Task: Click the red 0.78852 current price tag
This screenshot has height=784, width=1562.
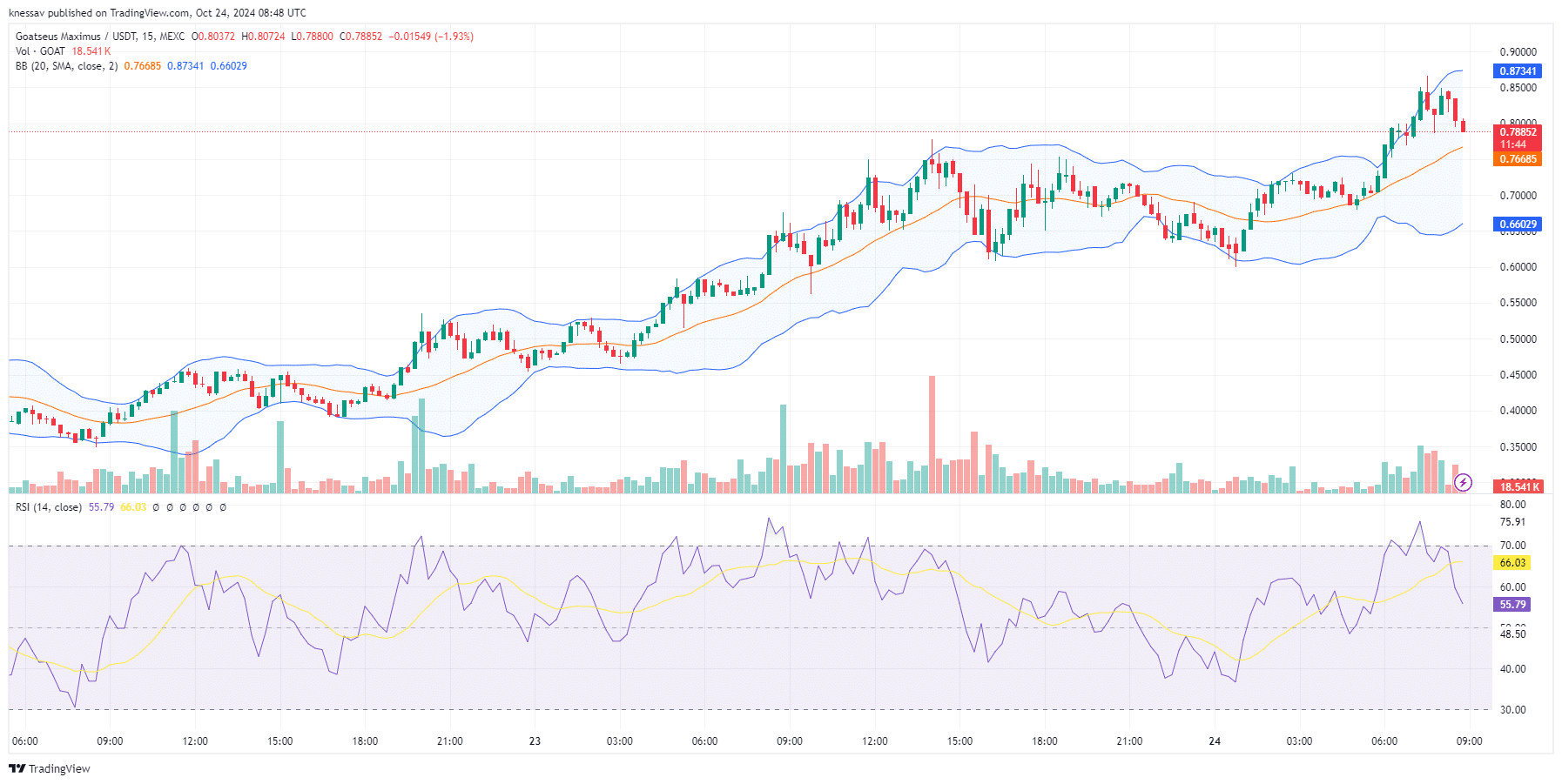Action: 1518,132
